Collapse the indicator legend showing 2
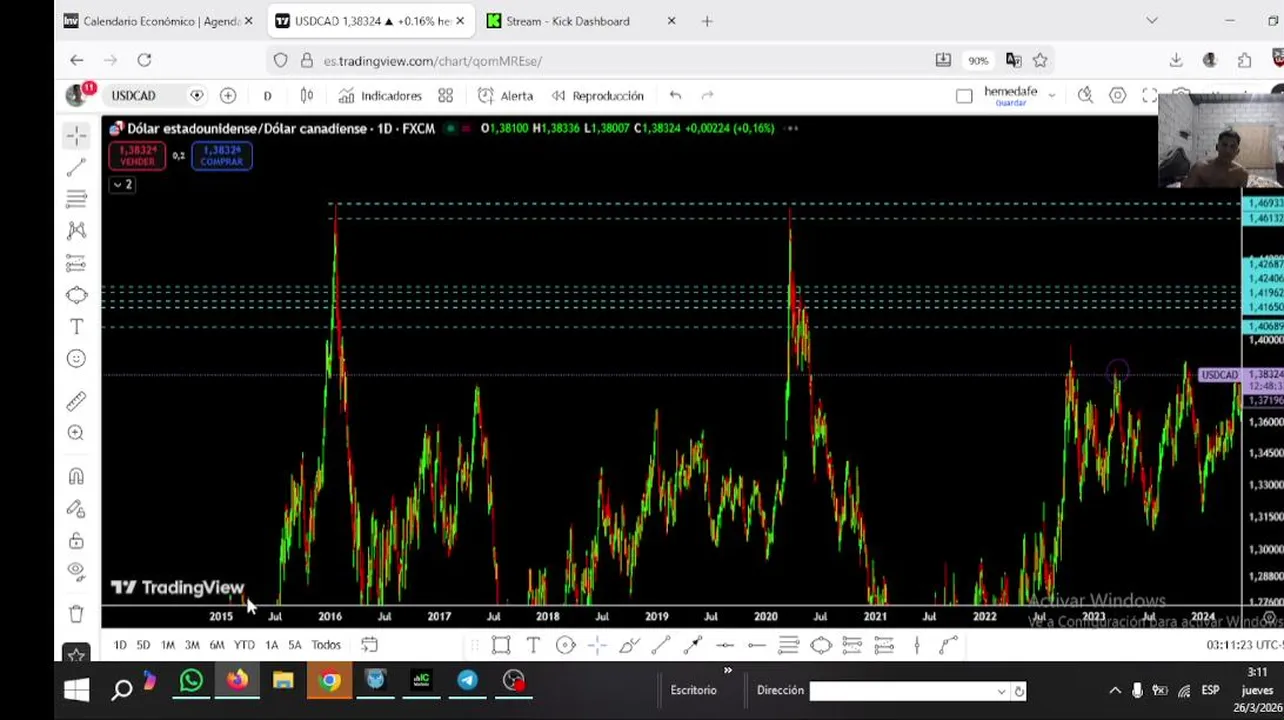 point(122,185)
